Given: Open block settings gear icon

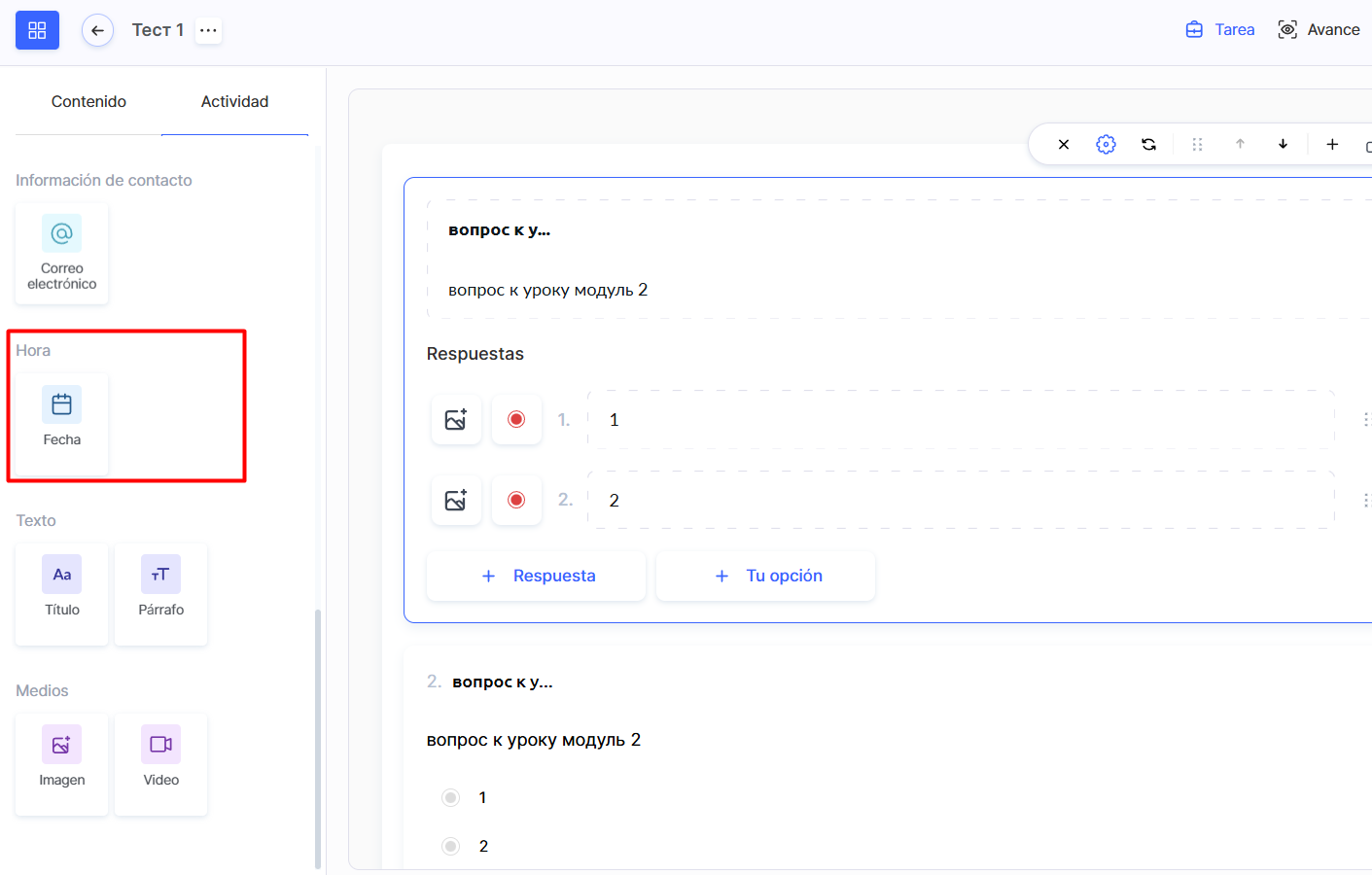Looking at the screenshot, I should pyautogui.click(x=1106, y=144).
